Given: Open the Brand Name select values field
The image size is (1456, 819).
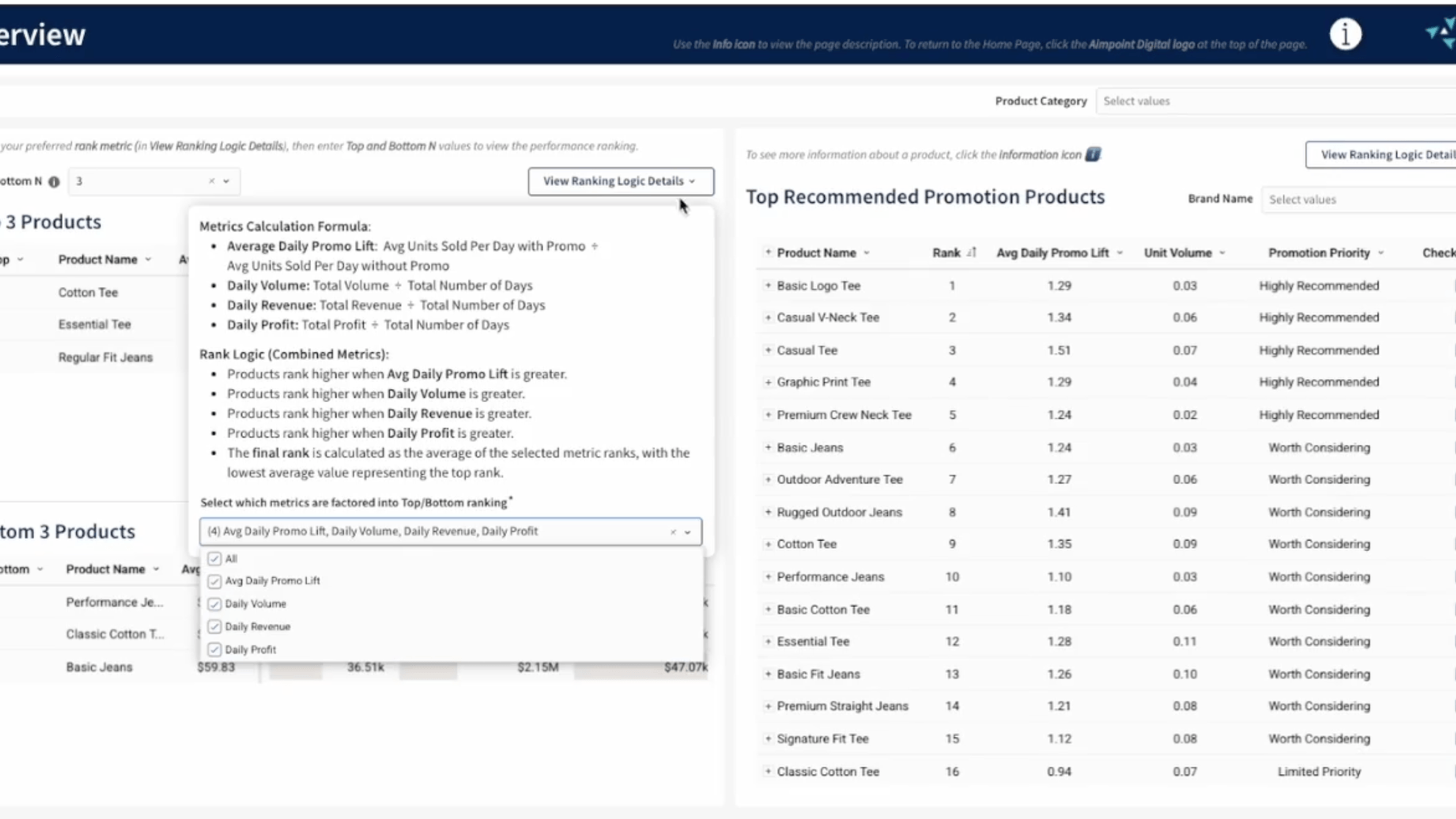Looking at the screenshot, I should [1358, 199].
